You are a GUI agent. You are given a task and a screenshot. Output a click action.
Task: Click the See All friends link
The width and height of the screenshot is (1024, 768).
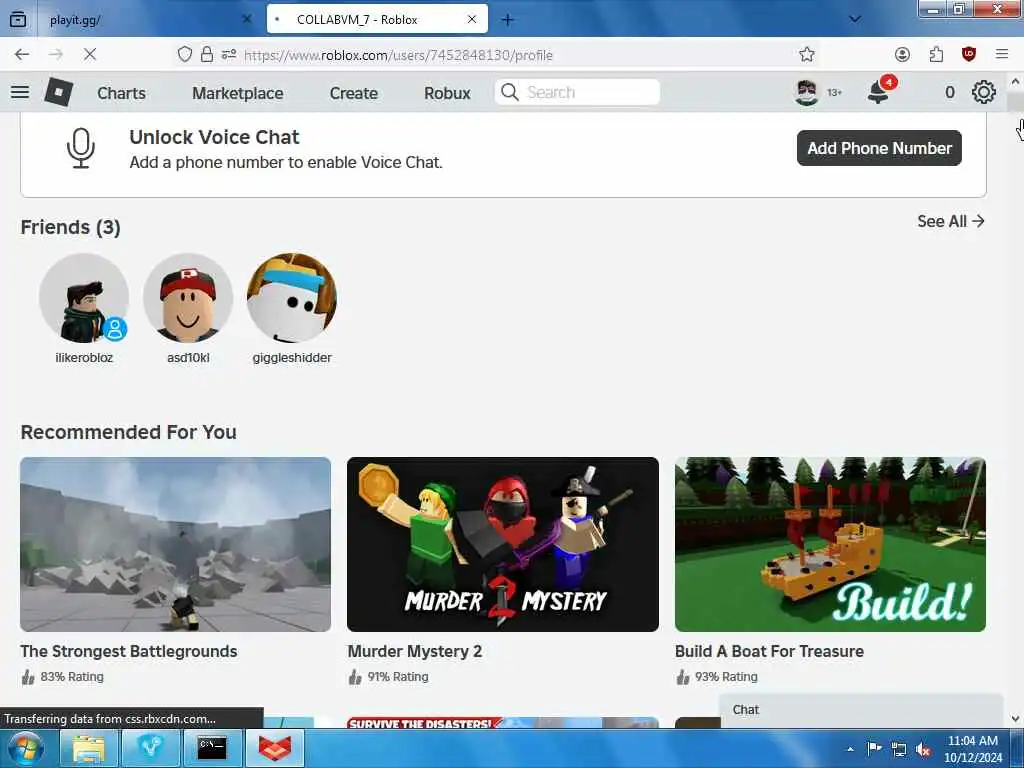click(x=951, y=221)
